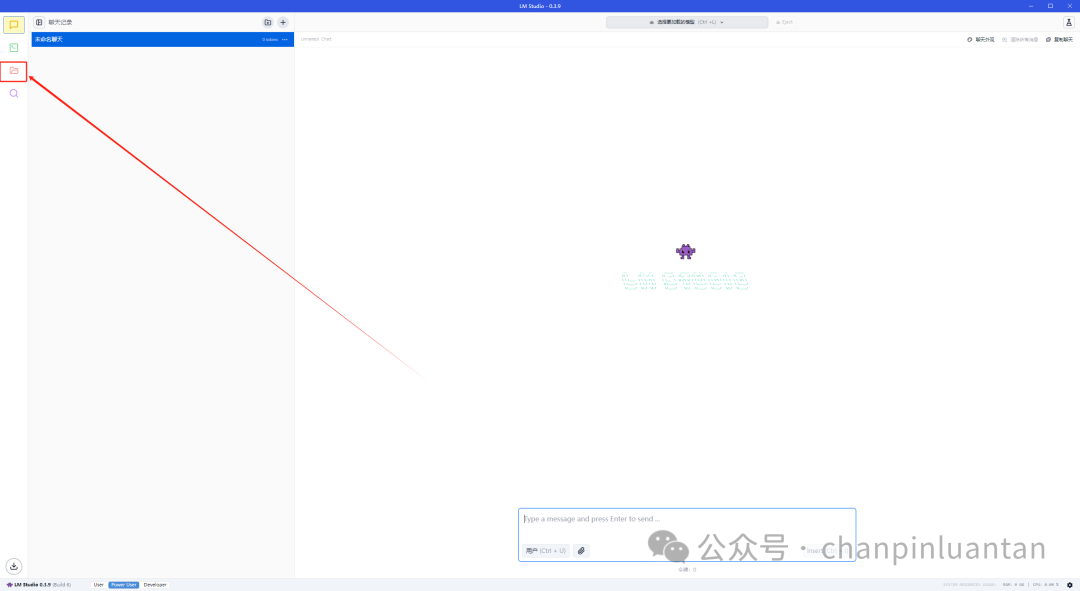Collapse the chat history panel toggle icon
The width and height of the screenshot is (1080, 591).
click(39, 22)
